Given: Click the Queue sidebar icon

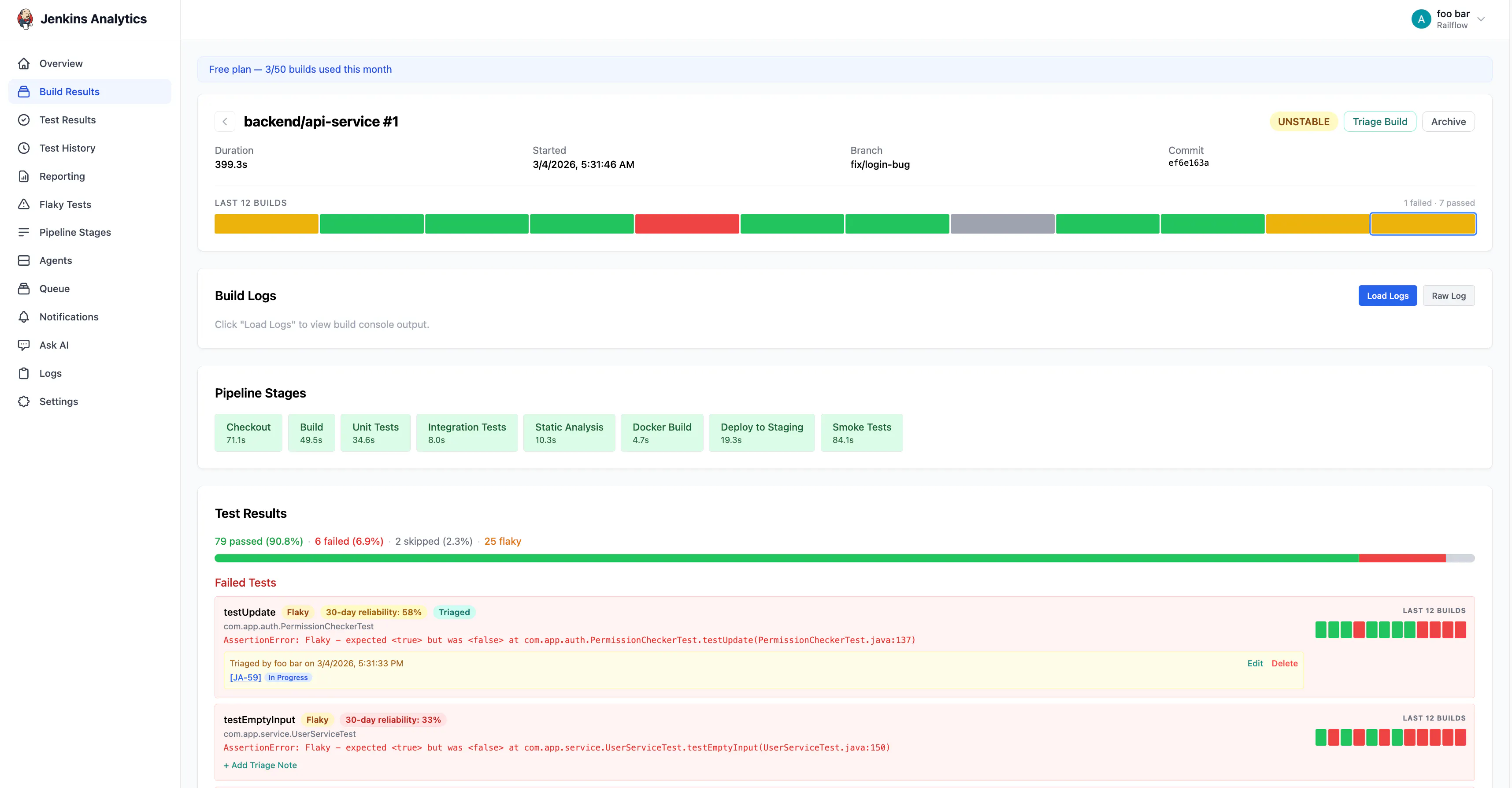Looking at the screenshot, I should tap(23, 288).
